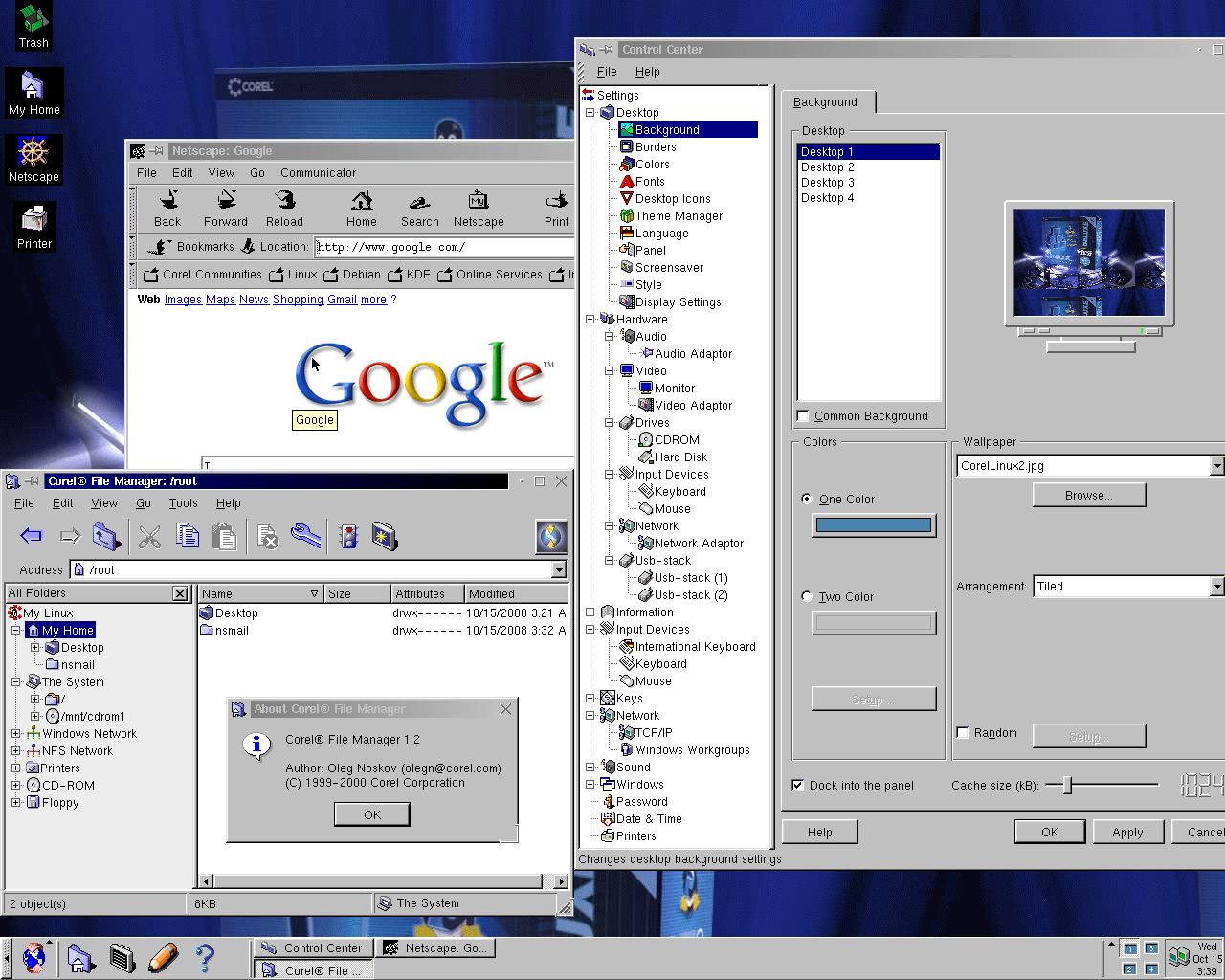Click the One Color blue swatch
This screenshot has width=1225, height=980.
point(874,524)
